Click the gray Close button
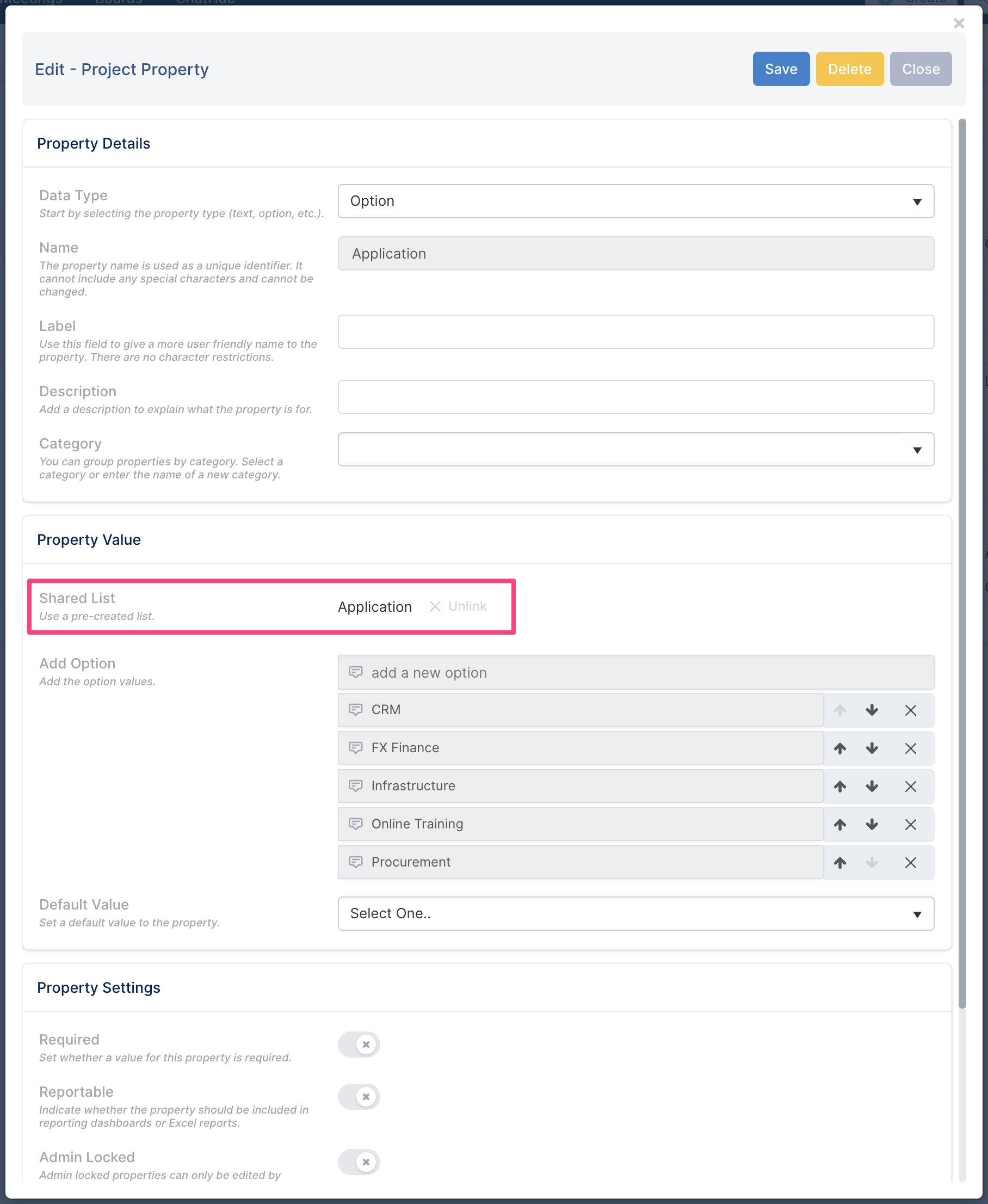The image size is (988, 1204). (921, 69)
